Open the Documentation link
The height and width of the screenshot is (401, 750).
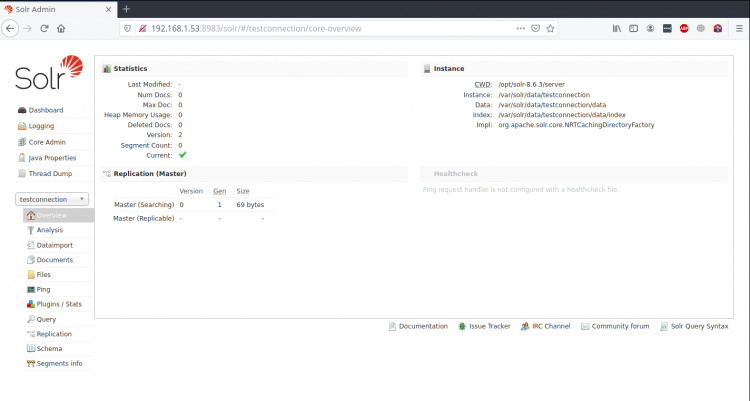click(x=422, y=326)
